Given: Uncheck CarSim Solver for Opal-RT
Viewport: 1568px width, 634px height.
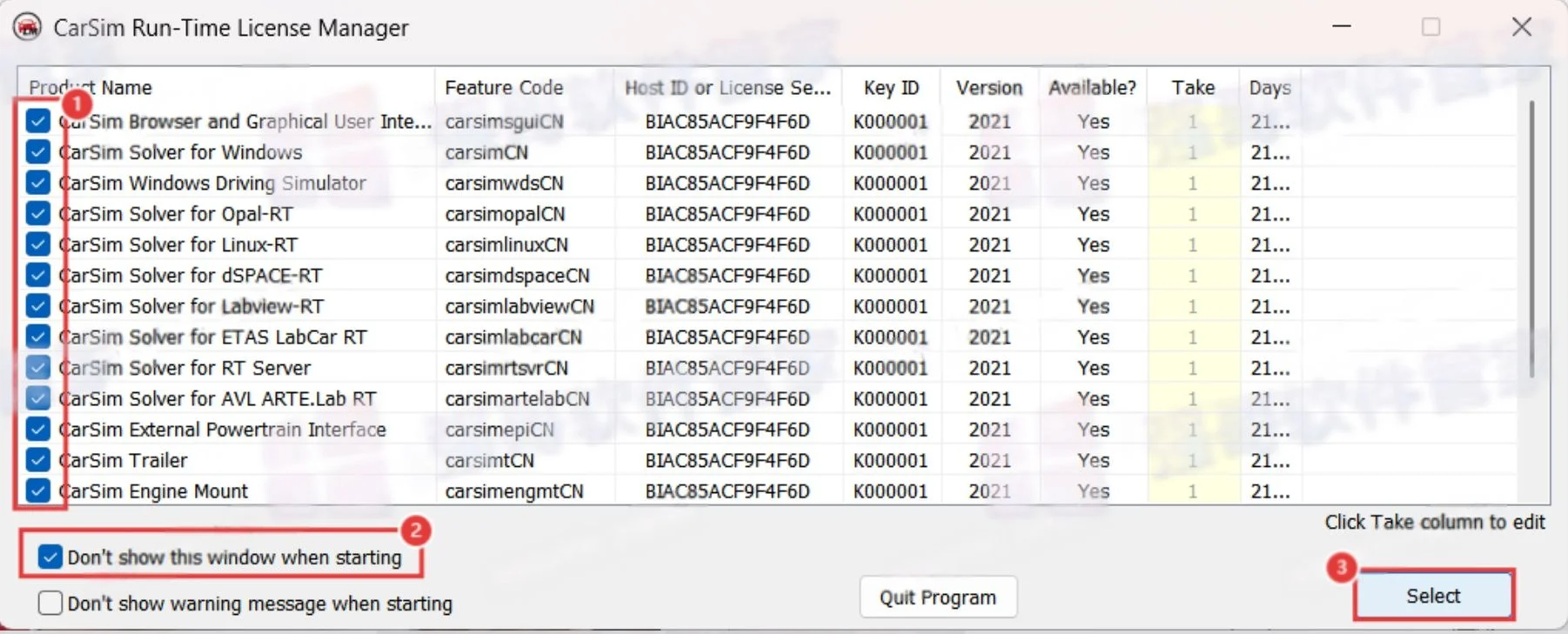Looking at the screenshot, I should tap(37, 214).
